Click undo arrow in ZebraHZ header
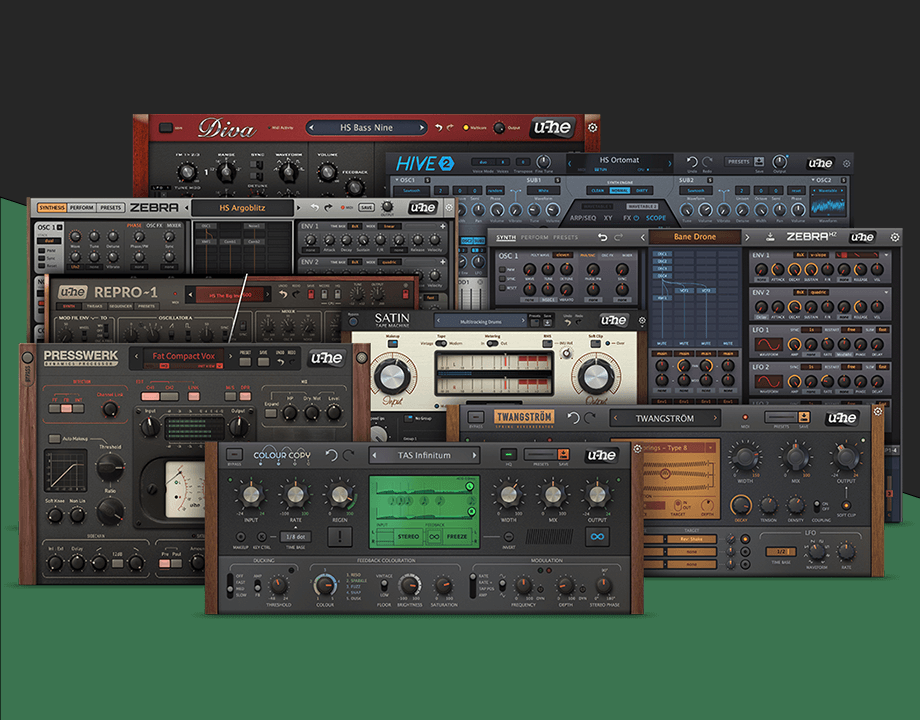The width and height of the screenshot is (920, 720). click(603, 237)
